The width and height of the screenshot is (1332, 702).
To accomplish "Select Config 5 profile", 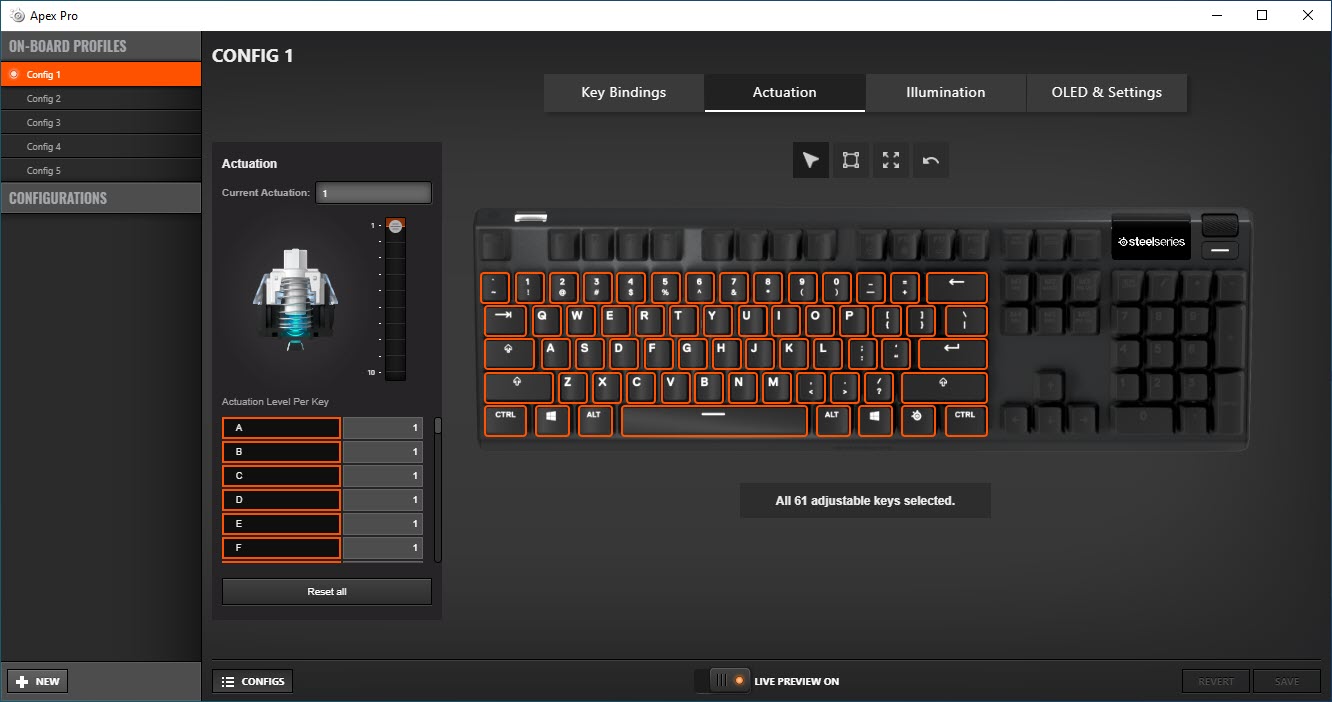I will coord(101,170).
